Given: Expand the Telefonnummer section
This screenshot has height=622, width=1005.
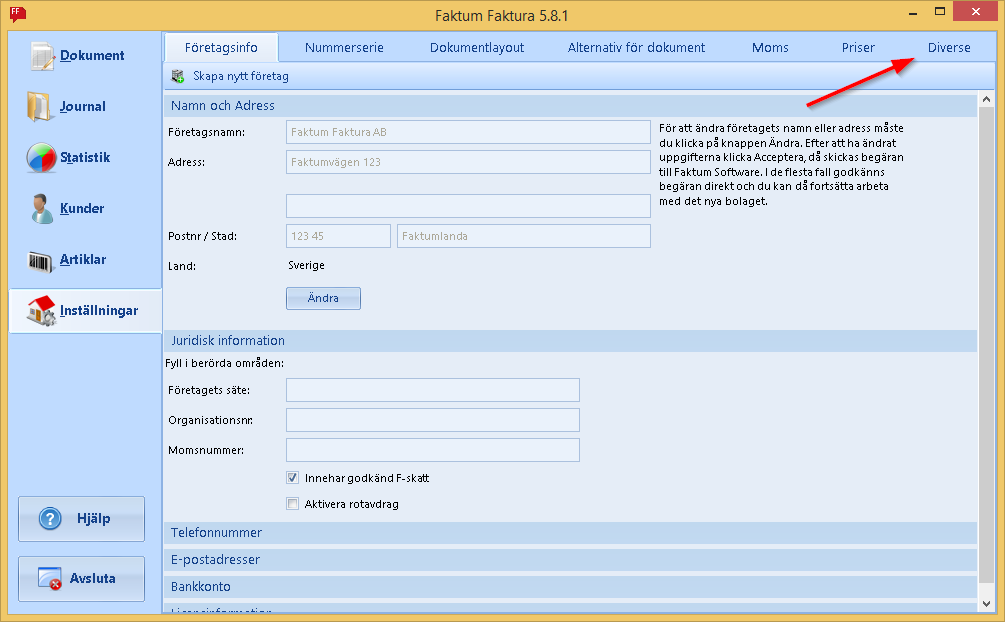Looking at the screenshot, I should coord(570,533).
